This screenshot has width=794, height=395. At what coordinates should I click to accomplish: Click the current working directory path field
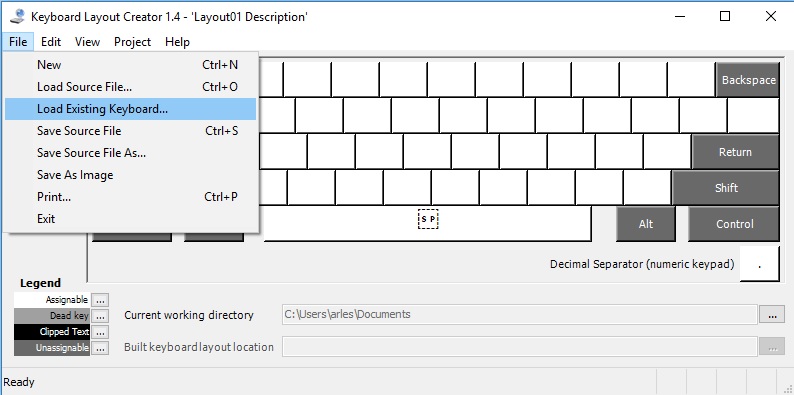pyautogui.click(x=520, y=314)
